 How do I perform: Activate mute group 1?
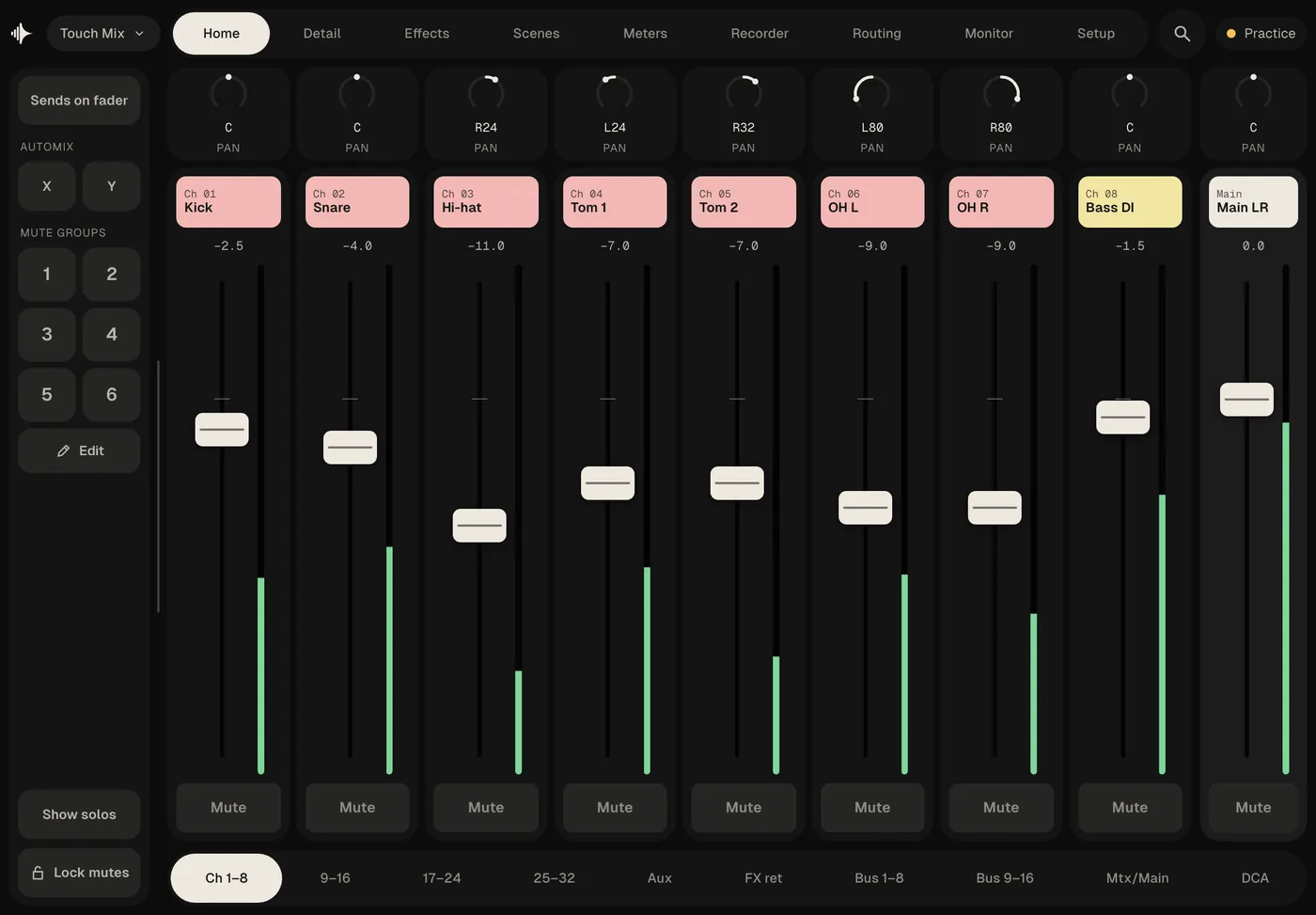46,275
